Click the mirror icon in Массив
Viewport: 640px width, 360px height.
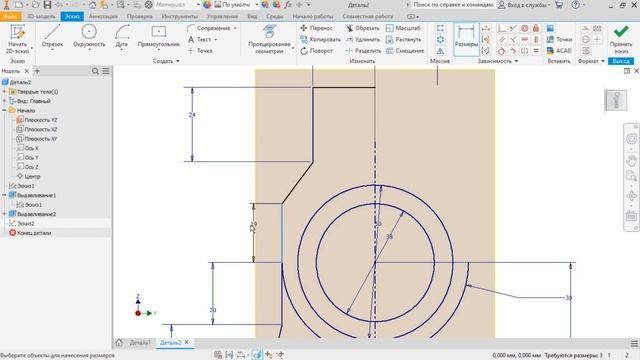click(440, 51)
